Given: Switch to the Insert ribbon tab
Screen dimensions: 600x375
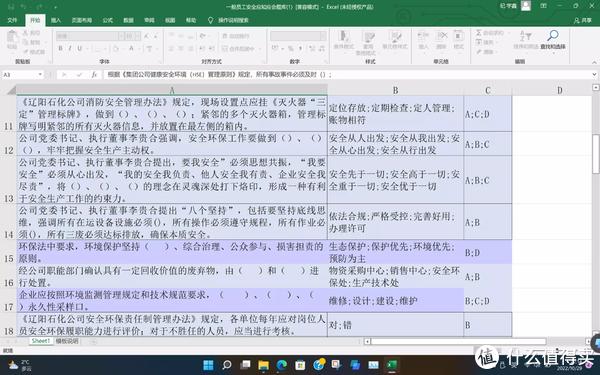Looking at the screenshot, I should pyautogui.click(x=56, y=20).
